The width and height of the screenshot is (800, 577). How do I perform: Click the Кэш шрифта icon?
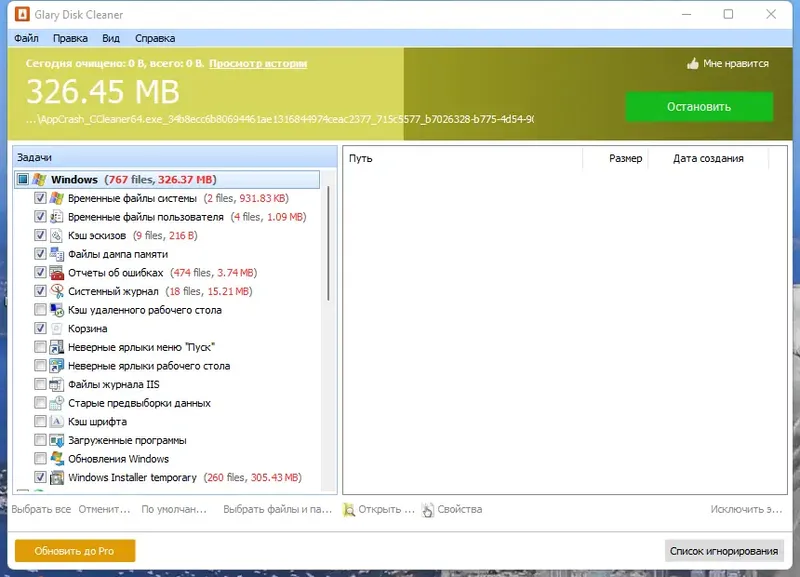click(x=57, y=421)
